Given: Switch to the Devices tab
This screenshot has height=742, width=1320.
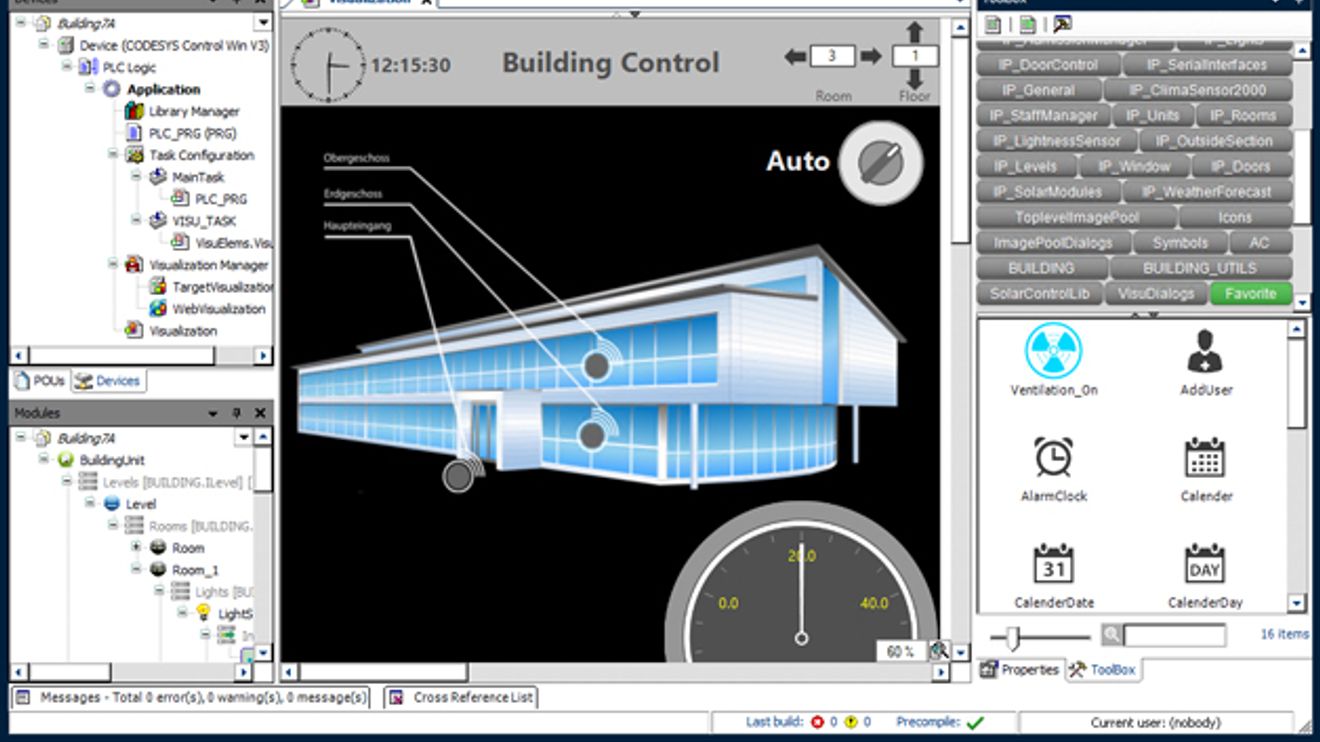Looking at the screenshot, I should (x=108, y=380).
